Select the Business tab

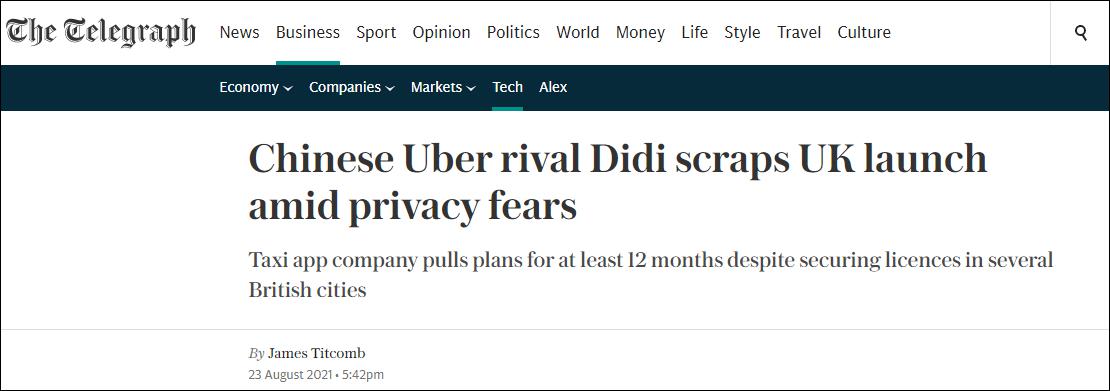tap(308, 33)
